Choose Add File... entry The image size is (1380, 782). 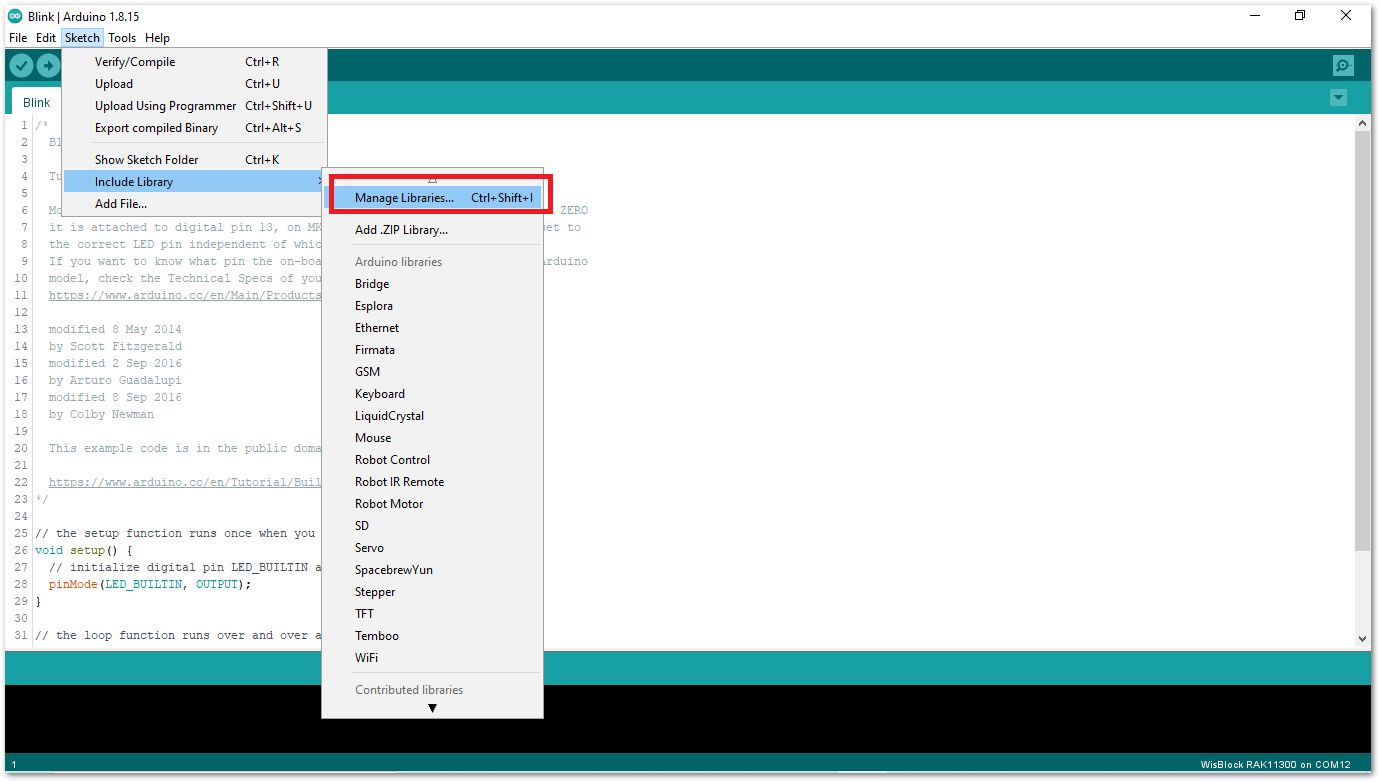tap(194, 204)
